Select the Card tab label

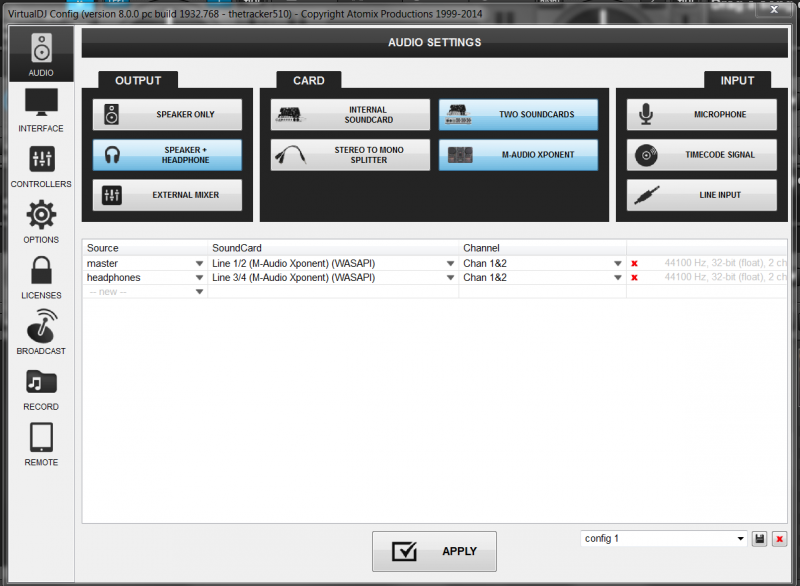pos(309,81)
